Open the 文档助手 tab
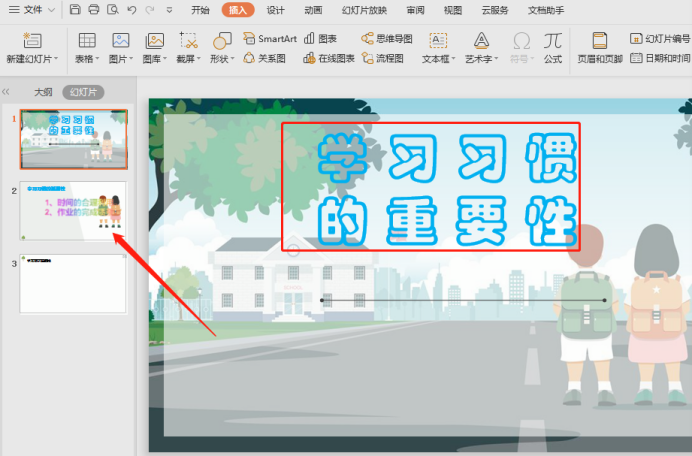692x456 pixels. [546, 10]
